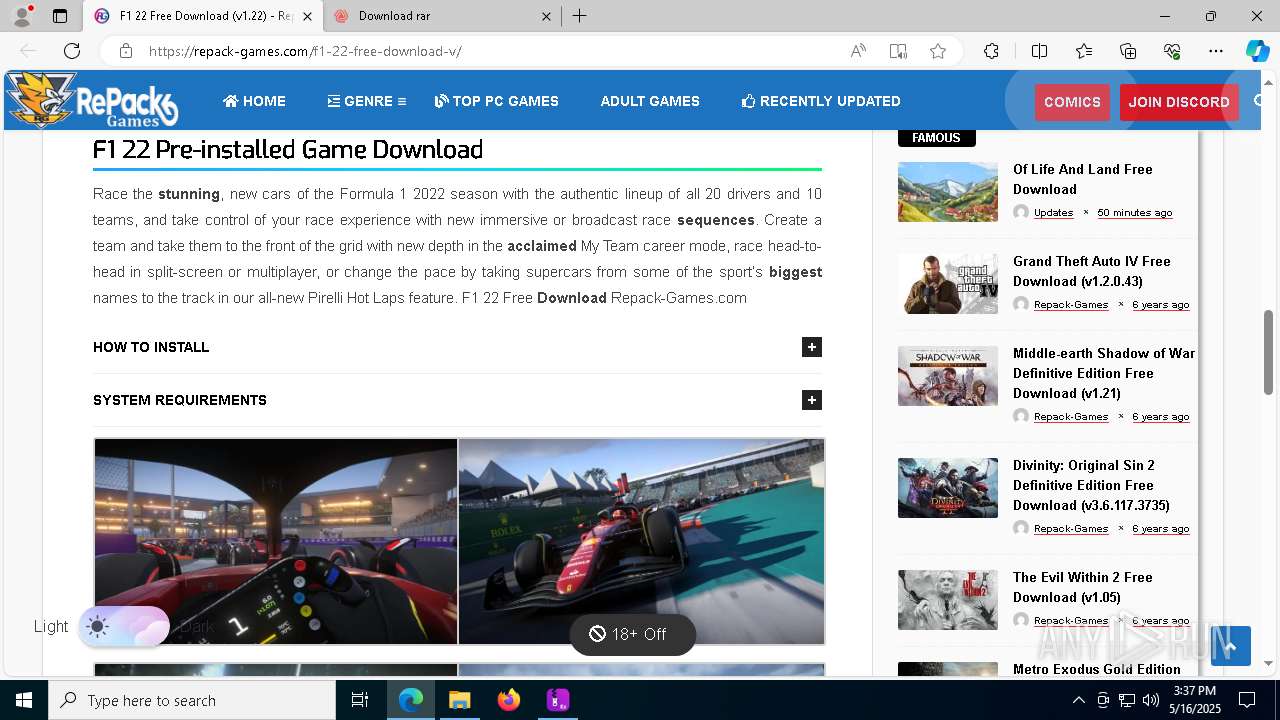This screenshot has height=720, width=1280.
Task: Click the browser address bar URL
Action: click(x=305, y=51)
